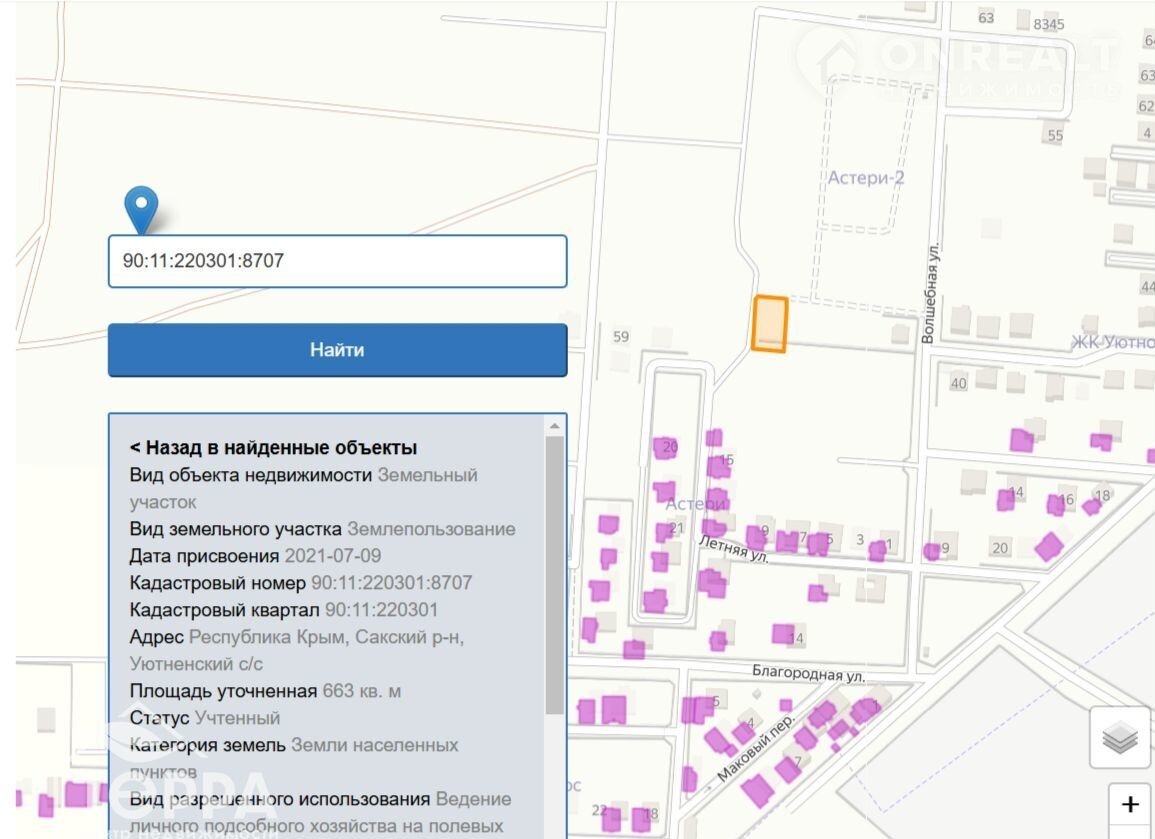
Task: Click the purple building numbered 20
Action: pos(665,448)
